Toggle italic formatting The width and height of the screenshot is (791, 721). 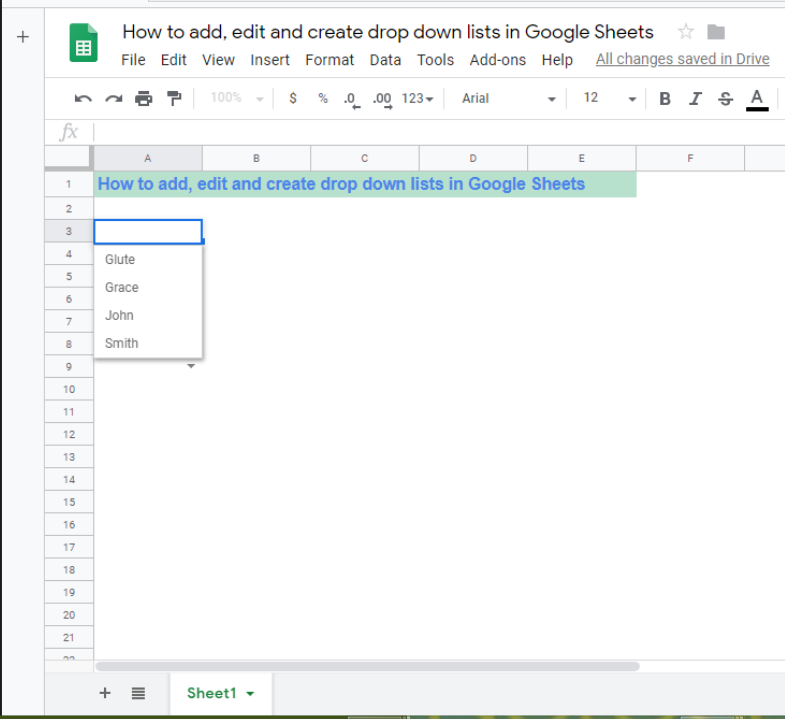695,98
